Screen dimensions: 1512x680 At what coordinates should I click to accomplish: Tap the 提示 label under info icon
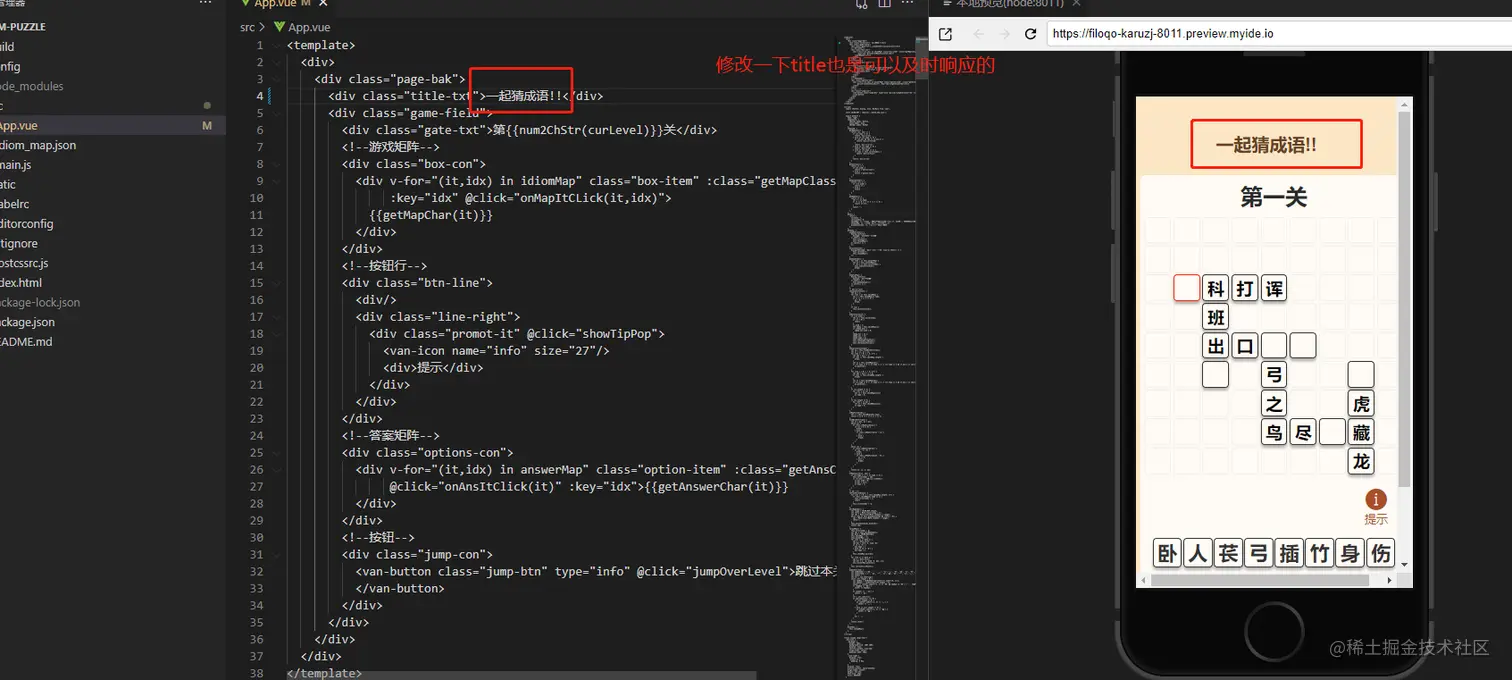pyautogui.click(x=1376, y=520)
